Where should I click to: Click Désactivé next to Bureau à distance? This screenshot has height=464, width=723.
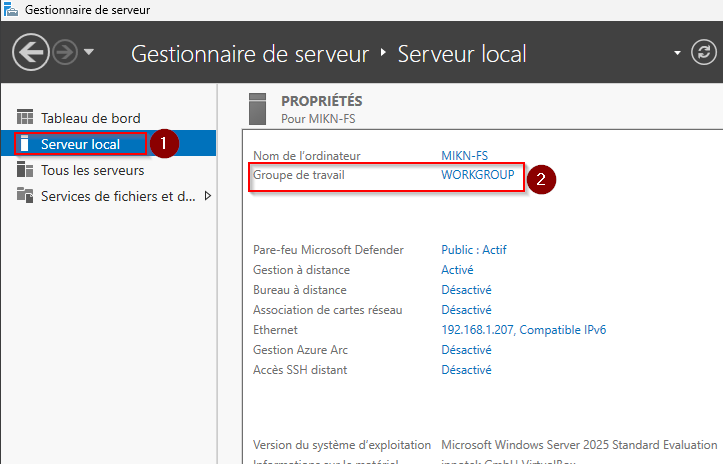tap(466, 290)
